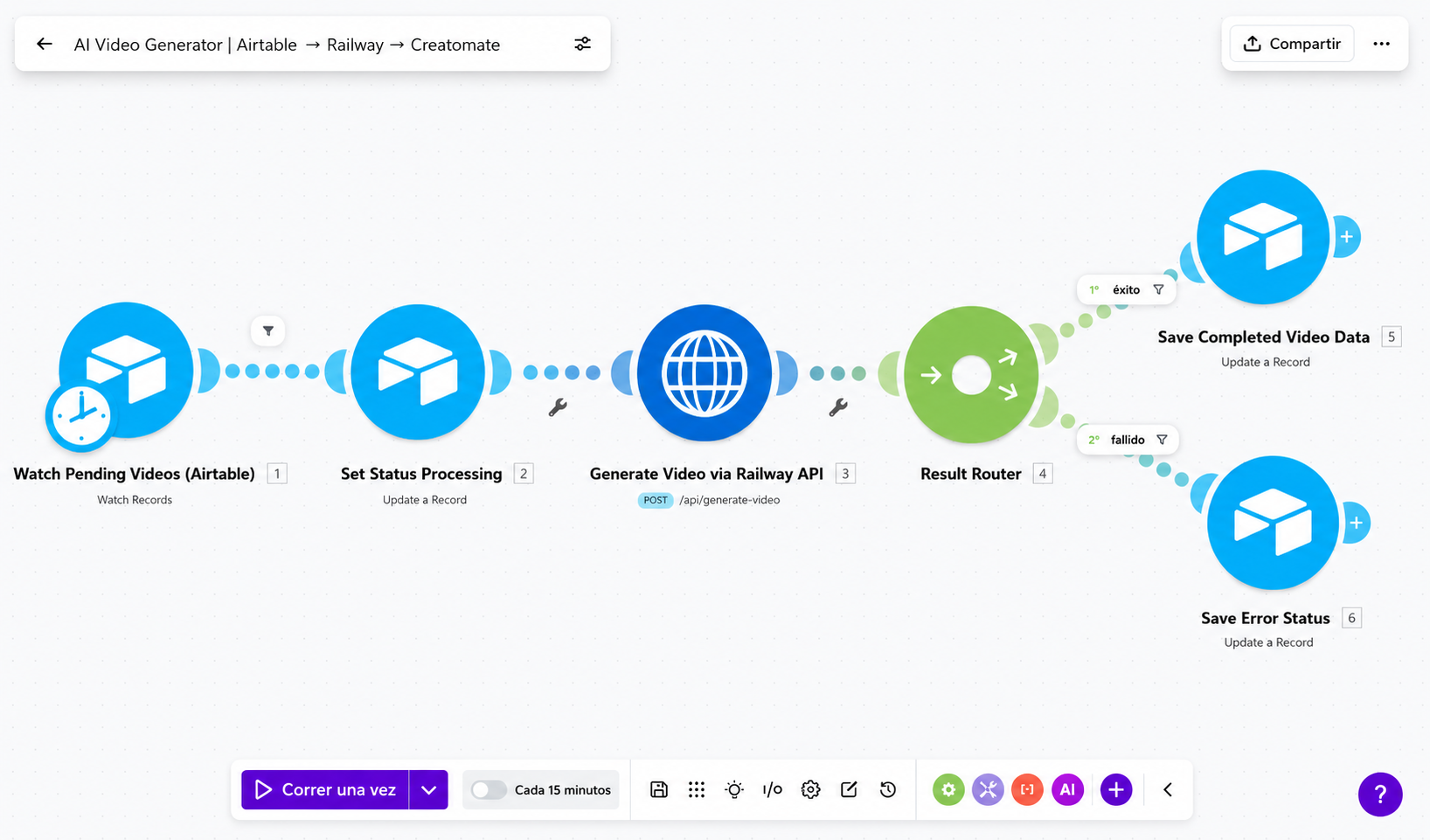Click the Save Error Status label
The width and height of the screenshot is (1430, 840).
pos(1265,618)
